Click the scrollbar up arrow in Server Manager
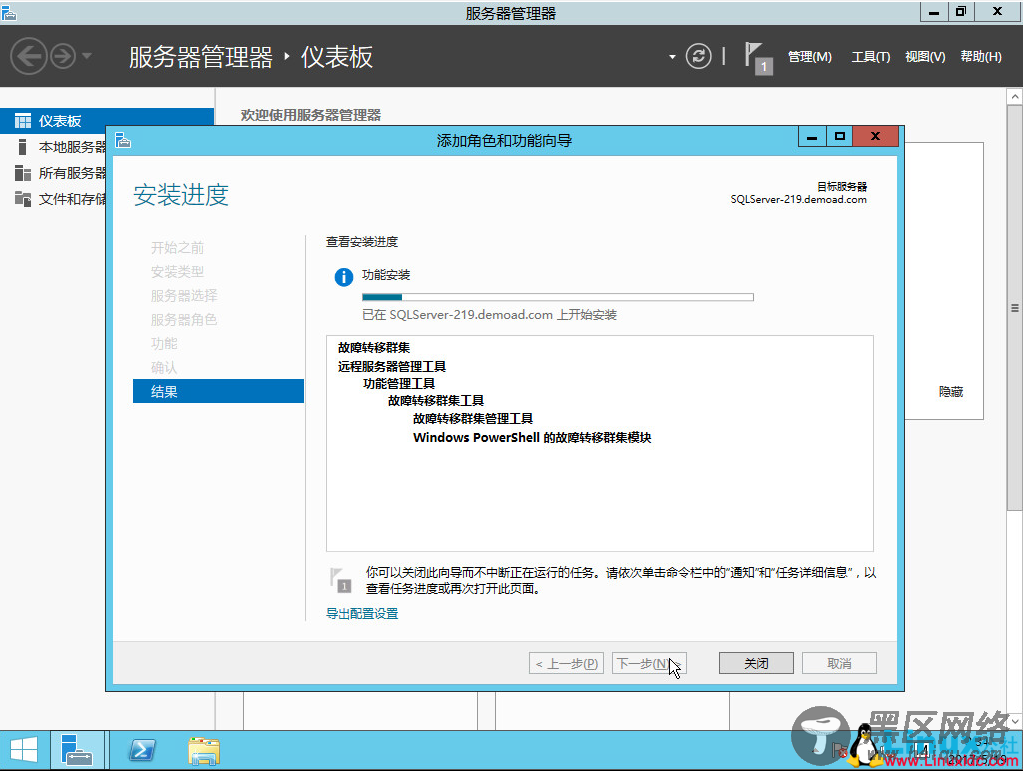Image resolution: width=1023 pixels, height=771 pixels. [1015, 97]
